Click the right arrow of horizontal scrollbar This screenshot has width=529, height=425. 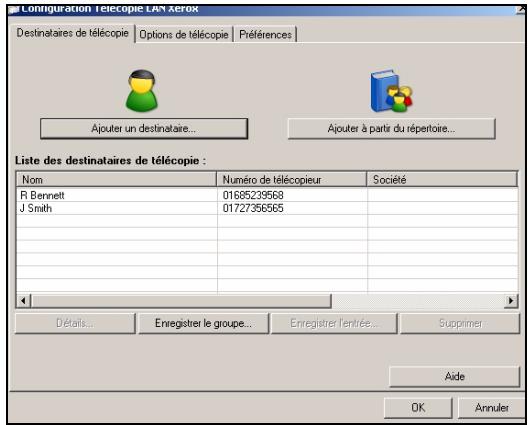click(x=511, y=301)
